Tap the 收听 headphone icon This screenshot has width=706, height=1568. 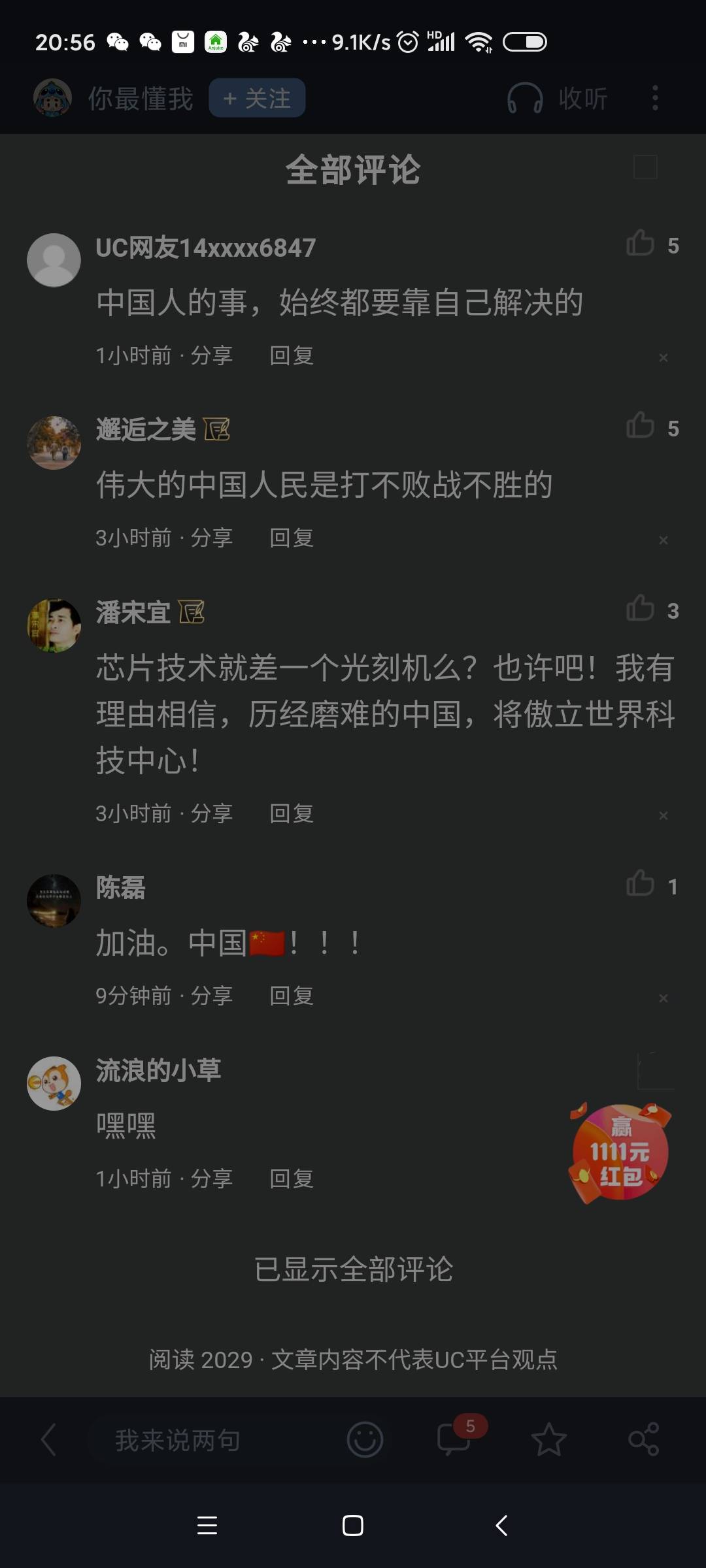pos(525,99)
